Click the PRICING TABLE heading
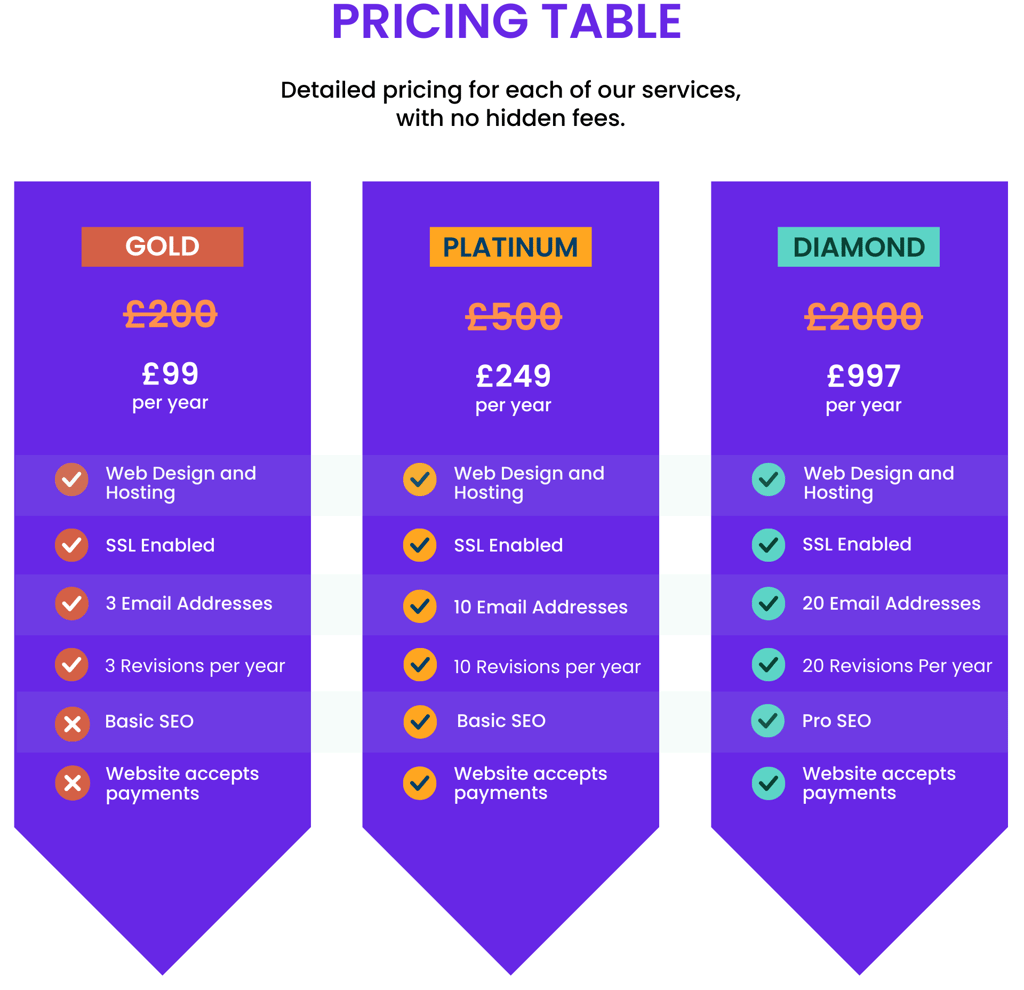The width and height of the screenshot is (1024, 990). [507, 22]
